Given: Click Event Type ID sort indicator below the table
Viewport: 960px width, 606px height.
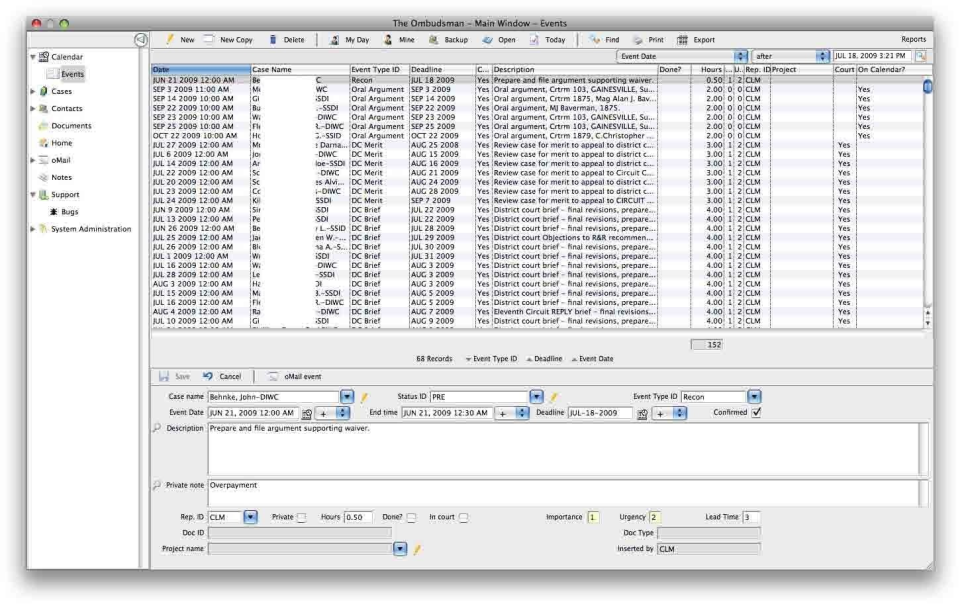Looking at the screenshot, I should [x=491, y=359].
